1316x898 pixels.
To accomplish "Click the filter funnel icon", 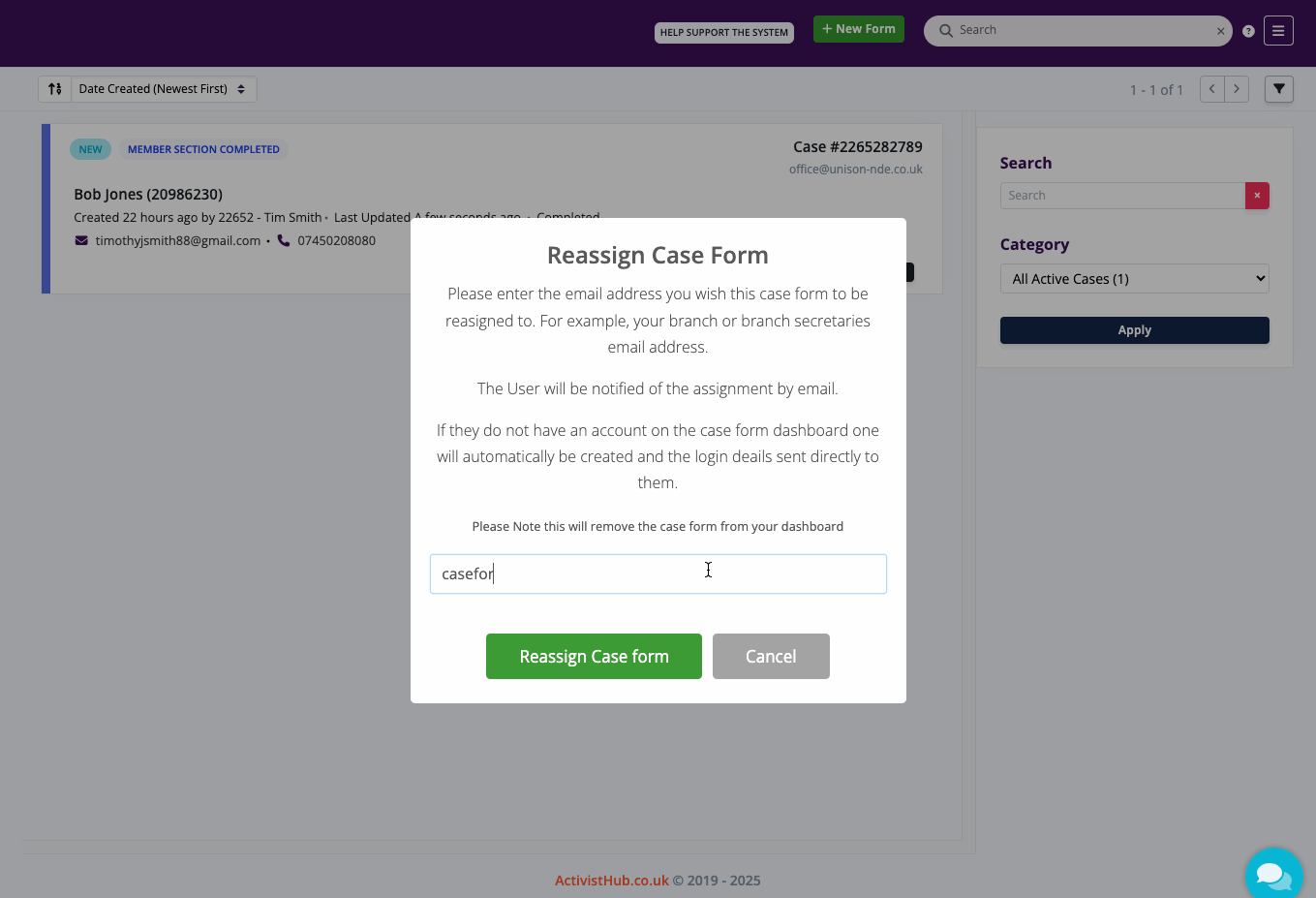I will click(1279, 89).
